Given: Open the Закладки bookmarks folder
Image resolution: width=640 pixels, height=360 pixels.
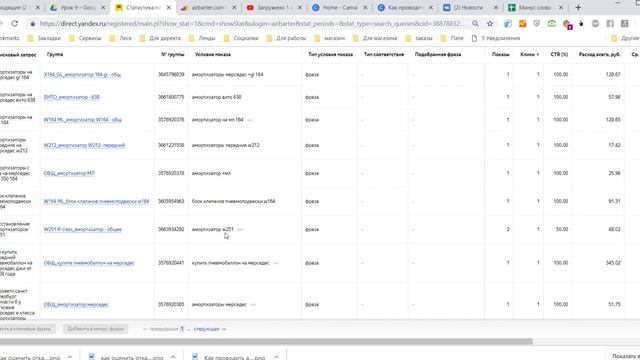Looking at the screenshot, I should 44,38.
